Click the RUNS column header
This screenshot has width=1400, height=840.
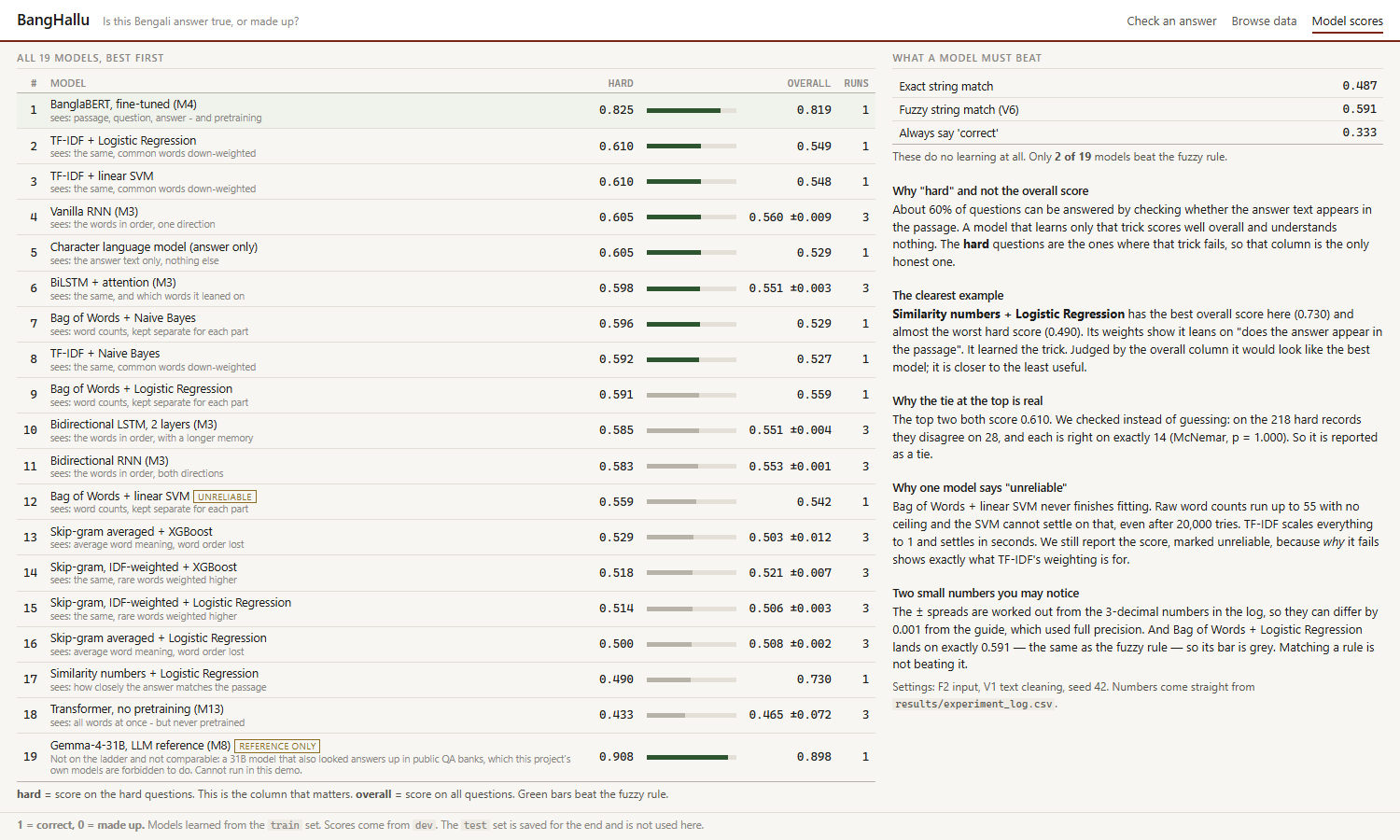[x=856, y=83]
